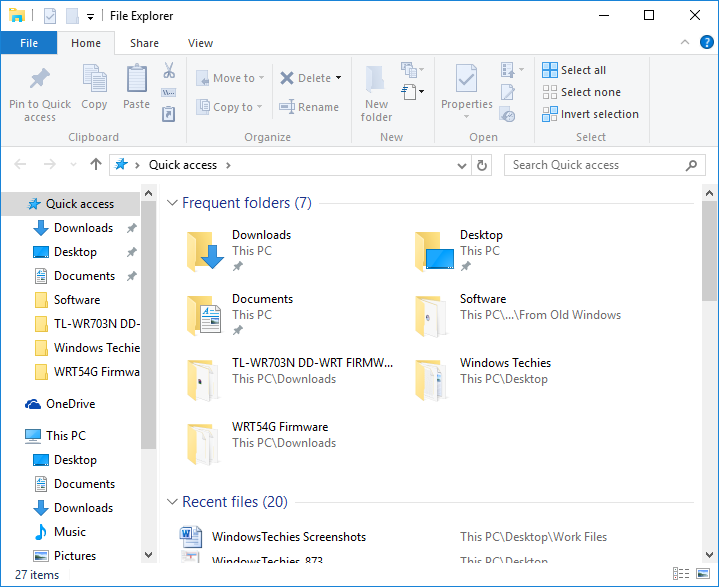Select Quick access in navigation pane
719x587 pixels.
[x=71, y=204]
